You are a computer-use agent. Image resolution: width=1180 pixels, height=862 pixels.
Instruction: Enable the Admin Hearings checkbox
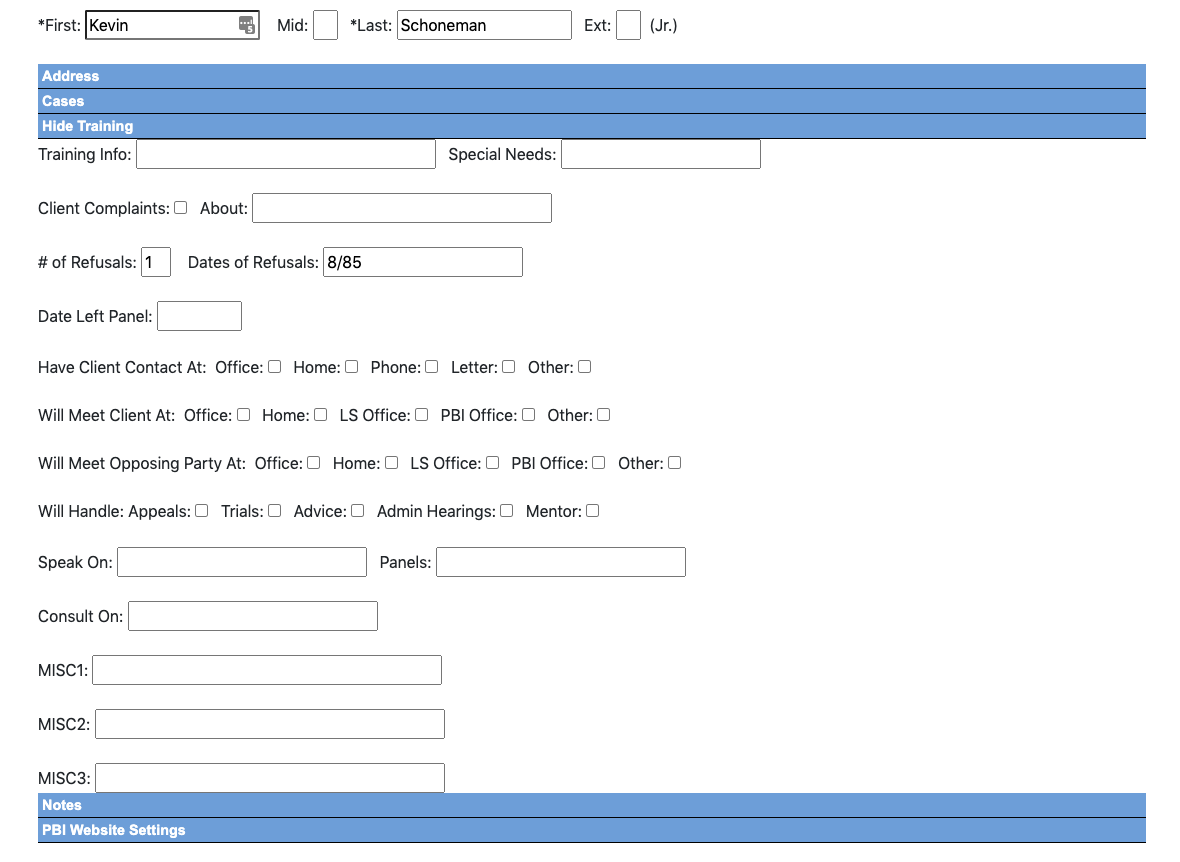coord(507,511)
